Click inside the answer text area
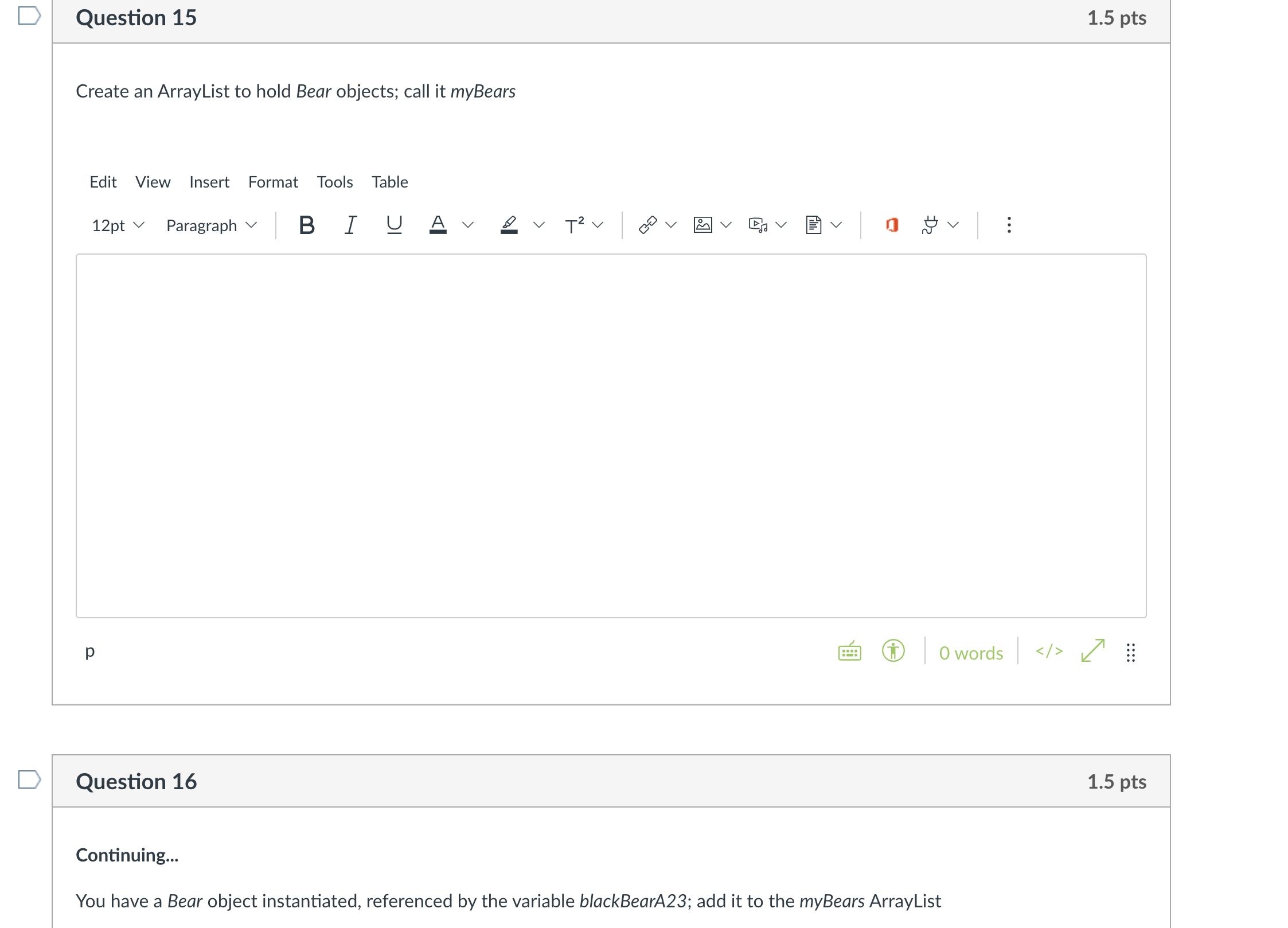Screen dimensions: 1288x928 pos(611,436)
